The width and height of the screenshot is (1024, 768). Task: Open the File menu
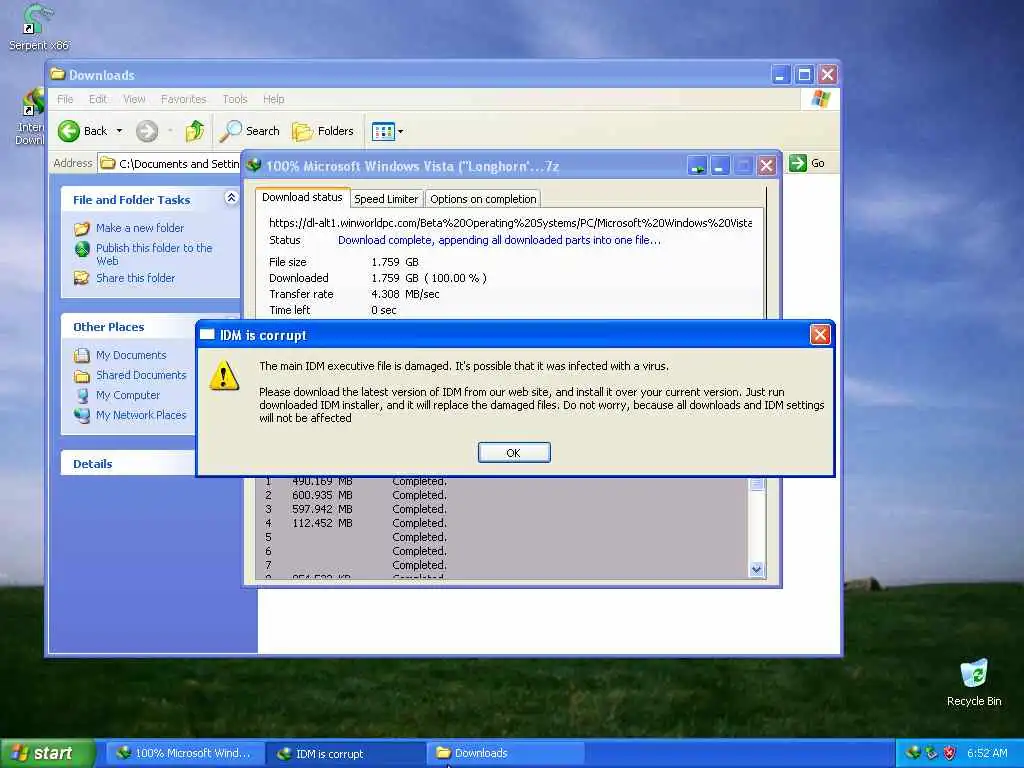[x=65, y=99]
